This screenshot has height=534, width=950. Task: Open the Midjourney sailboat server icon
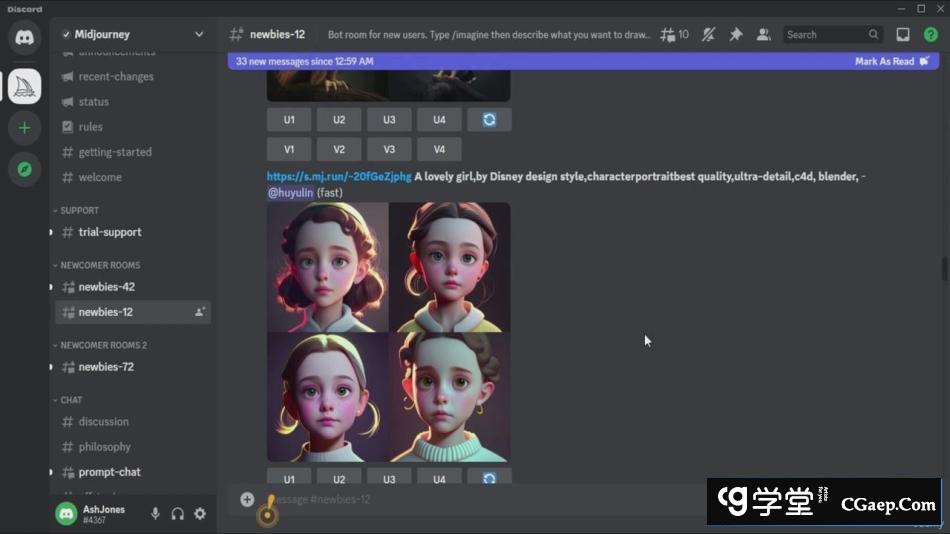point(24,87)
